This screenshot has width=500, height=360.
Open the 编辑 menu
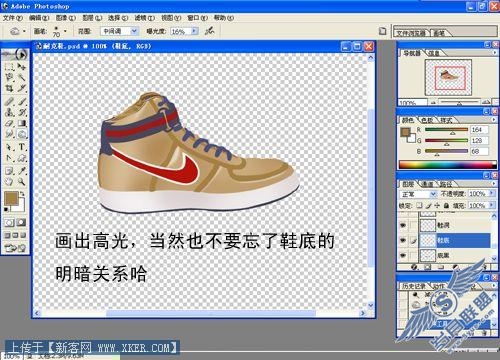[x=39, y=18]
